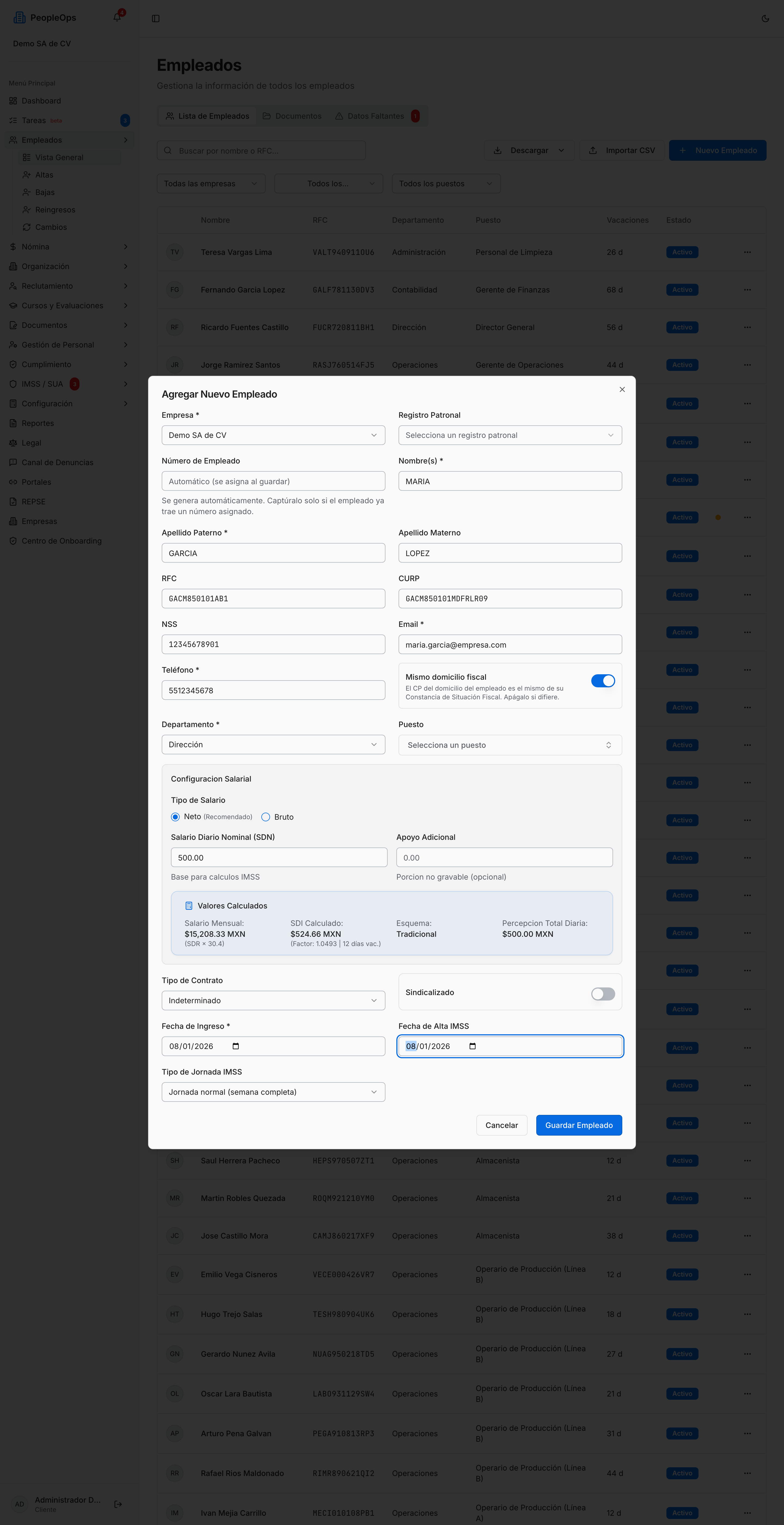
Task: Click the Valores Calculados calculator icon
Action: [x=189, y=906]
